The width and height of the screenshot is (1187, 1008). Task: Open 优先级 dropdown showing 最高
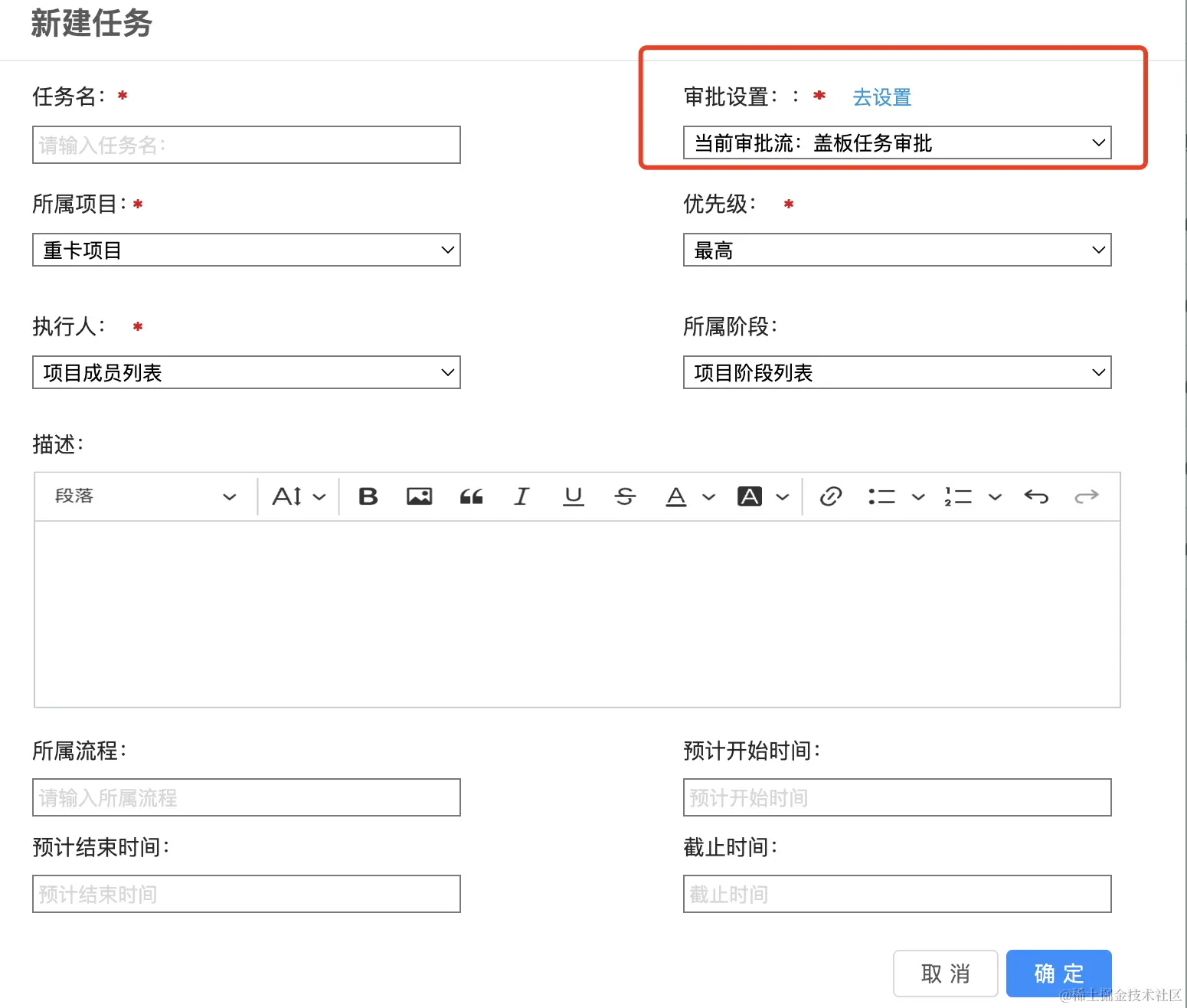[x=898, y=250]
